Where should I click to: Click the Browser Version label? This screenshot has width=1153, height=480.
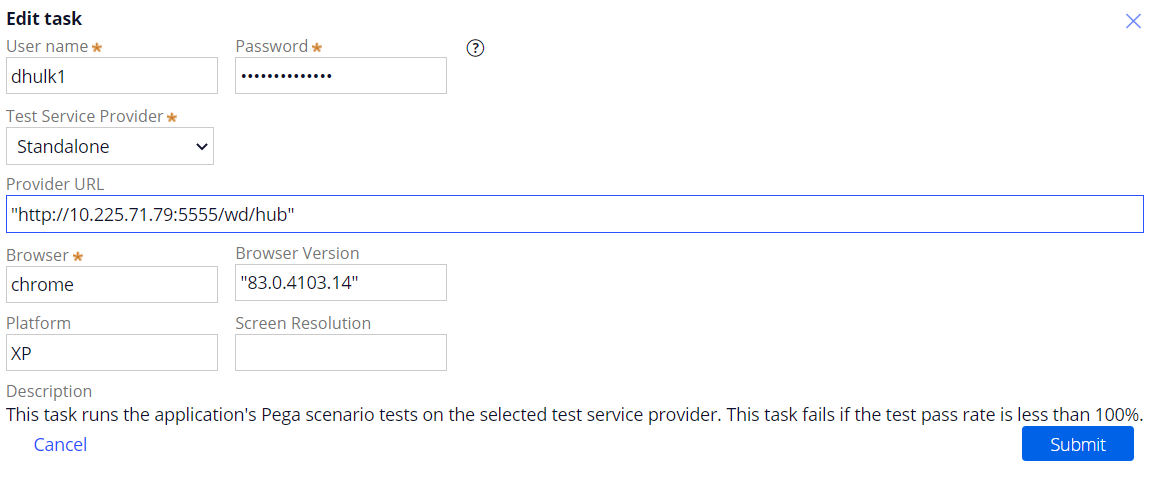click(297, 254)
